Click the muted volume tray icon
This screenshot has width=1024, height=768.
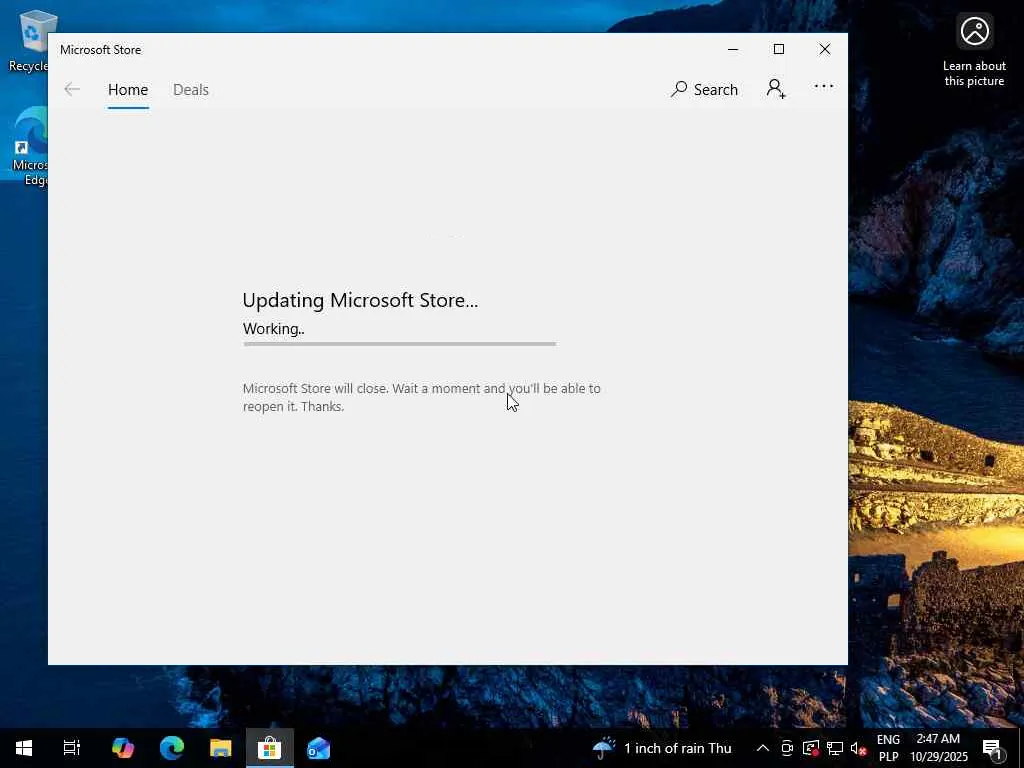tap(858, 748)
